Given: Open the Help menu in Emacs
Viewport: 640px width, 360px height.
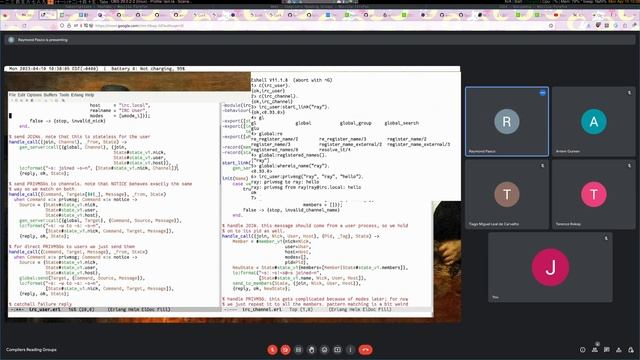Looking at the screenshot, I should coord(89,95).
